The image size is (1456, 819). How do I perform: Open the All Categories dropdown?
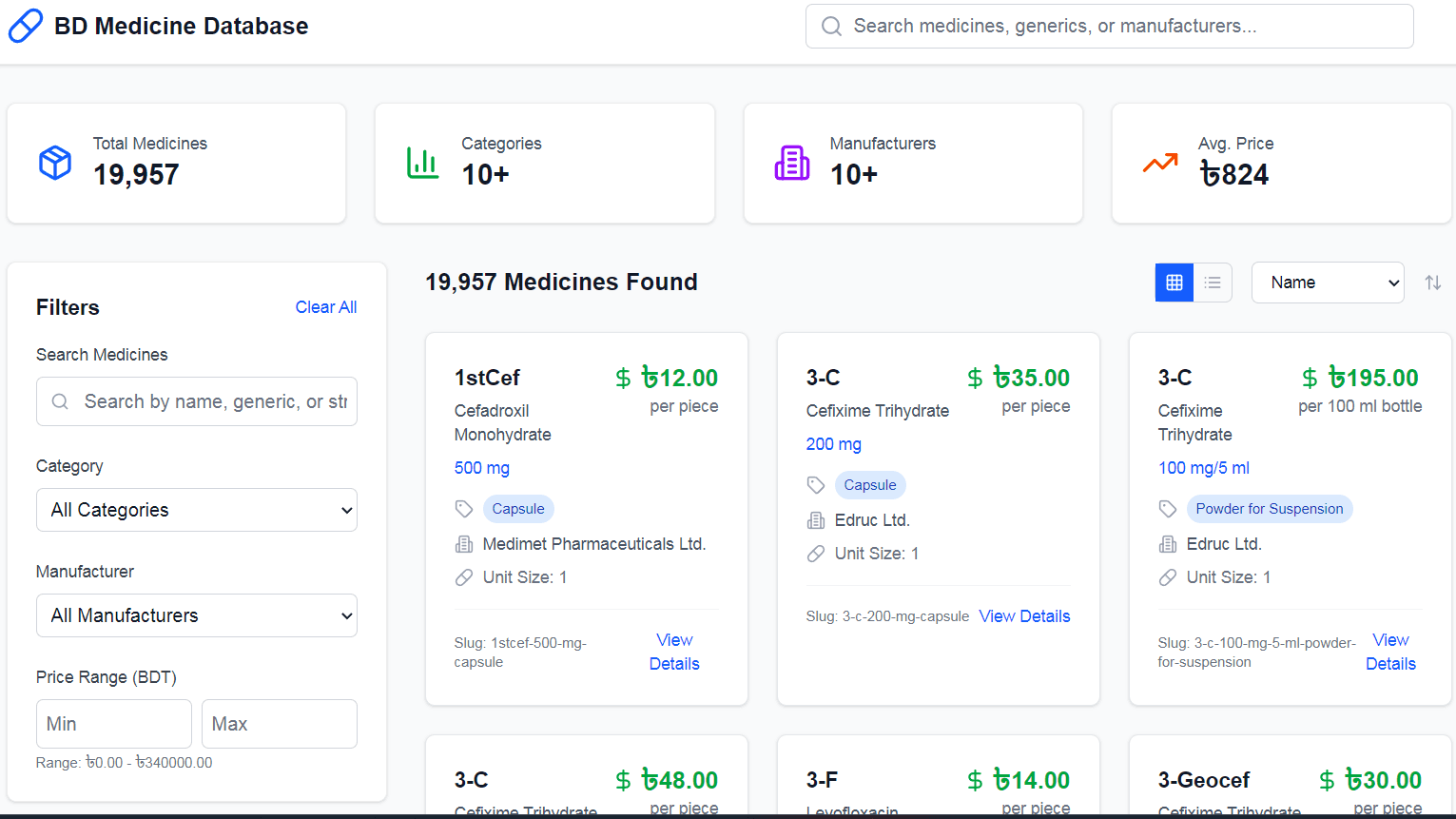pyautogui.click(x=197, y=510)
